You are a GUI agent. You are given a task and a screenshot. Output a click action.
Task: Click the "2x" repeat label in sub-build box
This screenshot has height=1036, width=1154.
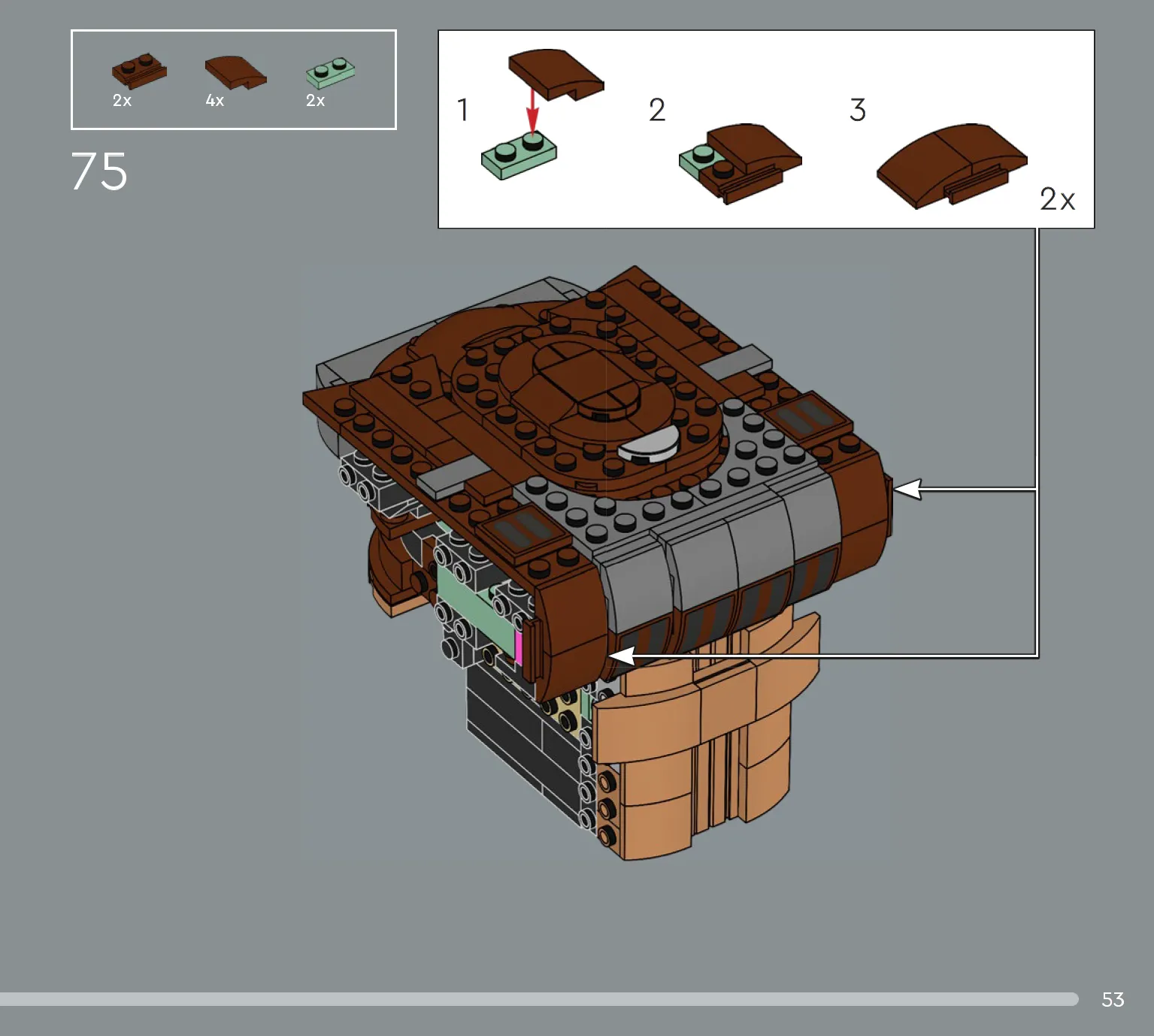tap(1057, 199)
